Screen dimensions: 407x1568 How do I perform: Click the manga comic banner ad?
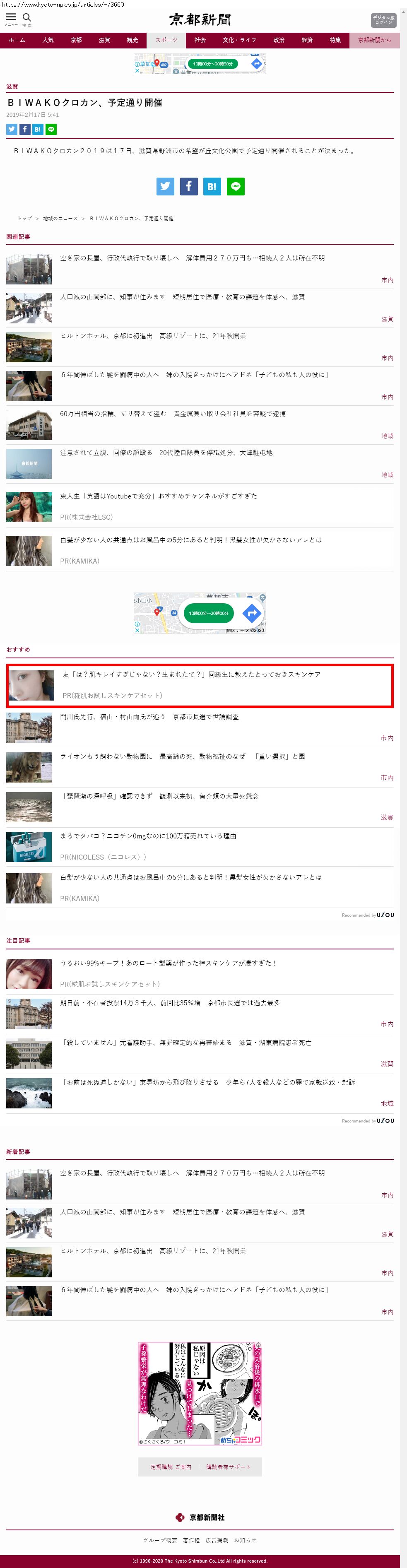coord(200,1394)
